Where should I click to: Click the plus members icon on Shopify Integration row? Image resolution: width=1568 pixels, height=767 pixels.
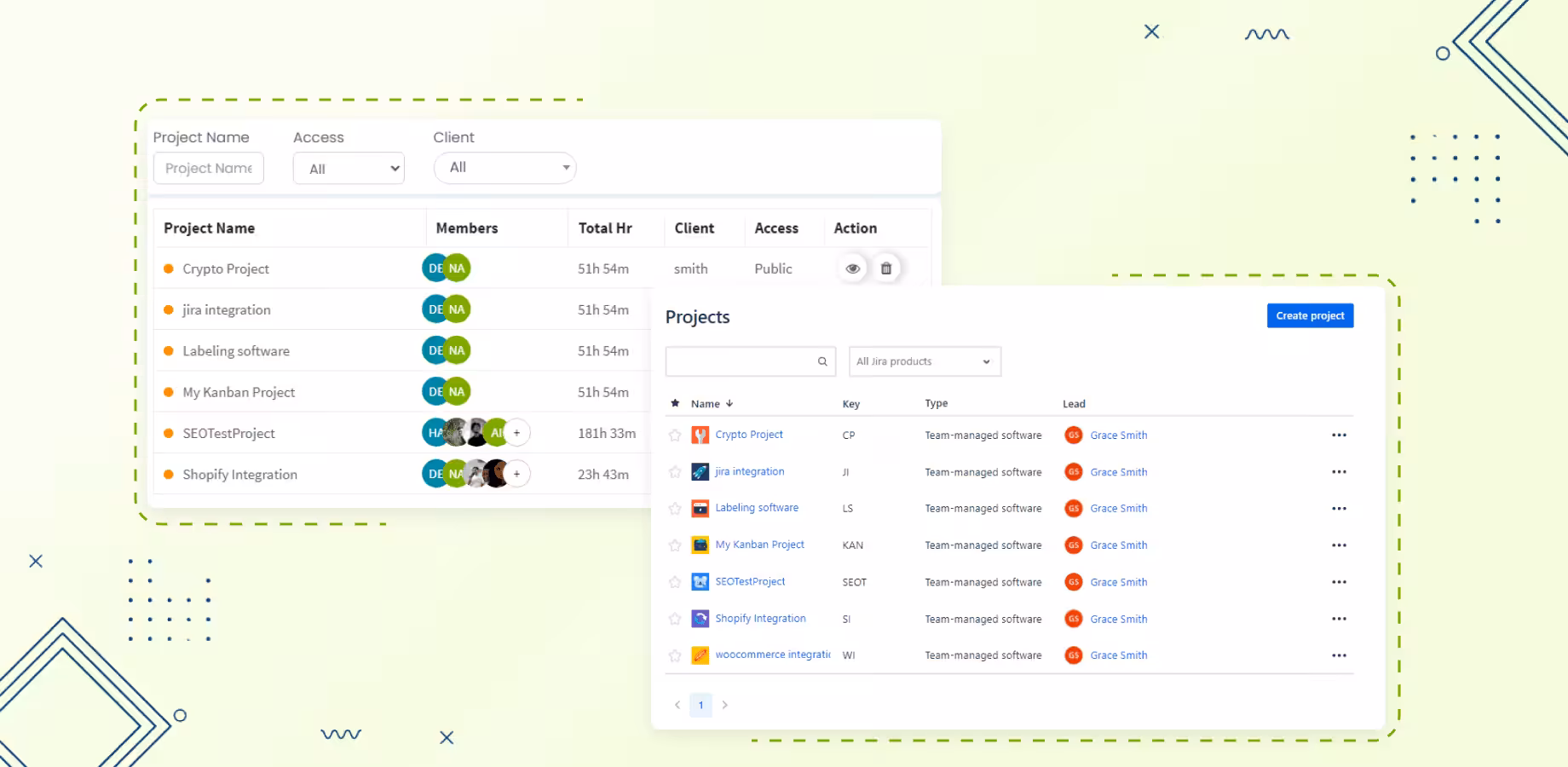click(x=516, y=474)
